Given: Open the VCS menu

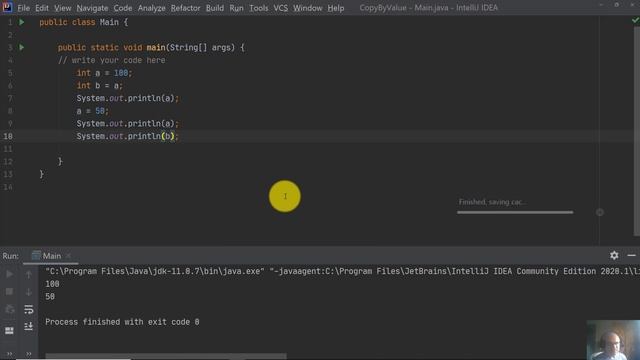Looking at the screenshot, I should click(280, 8).
